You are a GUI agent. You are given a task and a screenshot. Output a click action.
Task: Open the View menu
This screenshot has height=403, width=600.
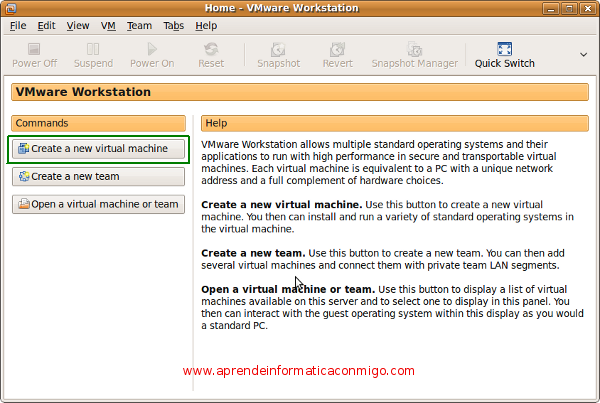pos(78,26)
